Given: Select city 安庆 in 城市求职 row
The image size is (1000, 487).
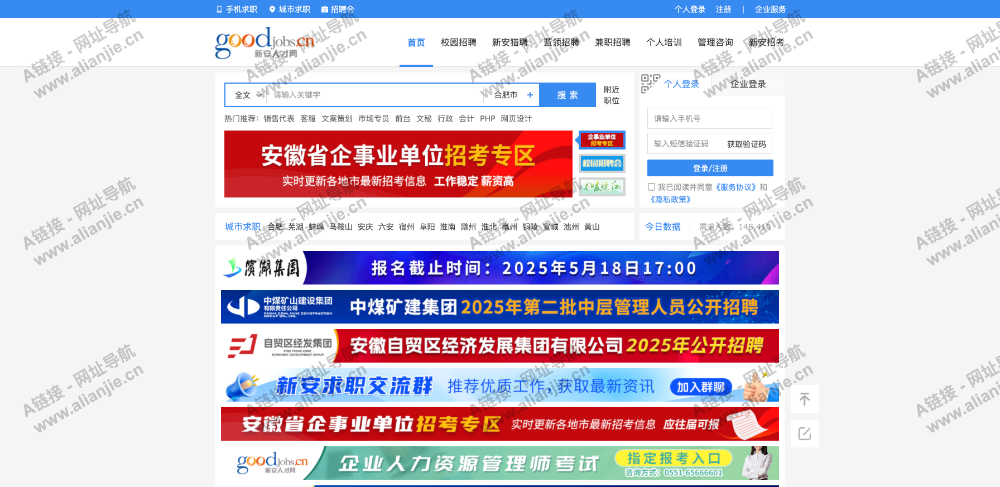Looking at the screenshot, I should tap(365, 227).
